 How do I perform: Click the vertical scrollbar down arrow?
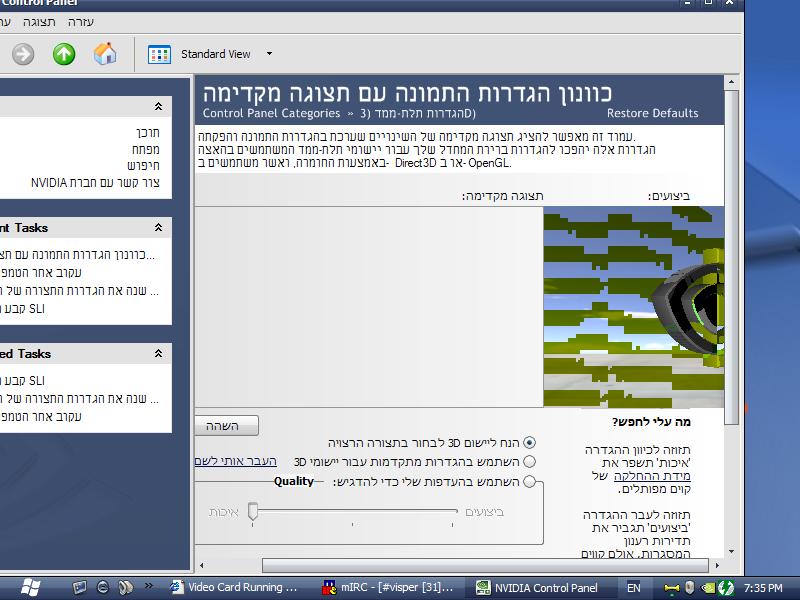(x=731, y=552)
